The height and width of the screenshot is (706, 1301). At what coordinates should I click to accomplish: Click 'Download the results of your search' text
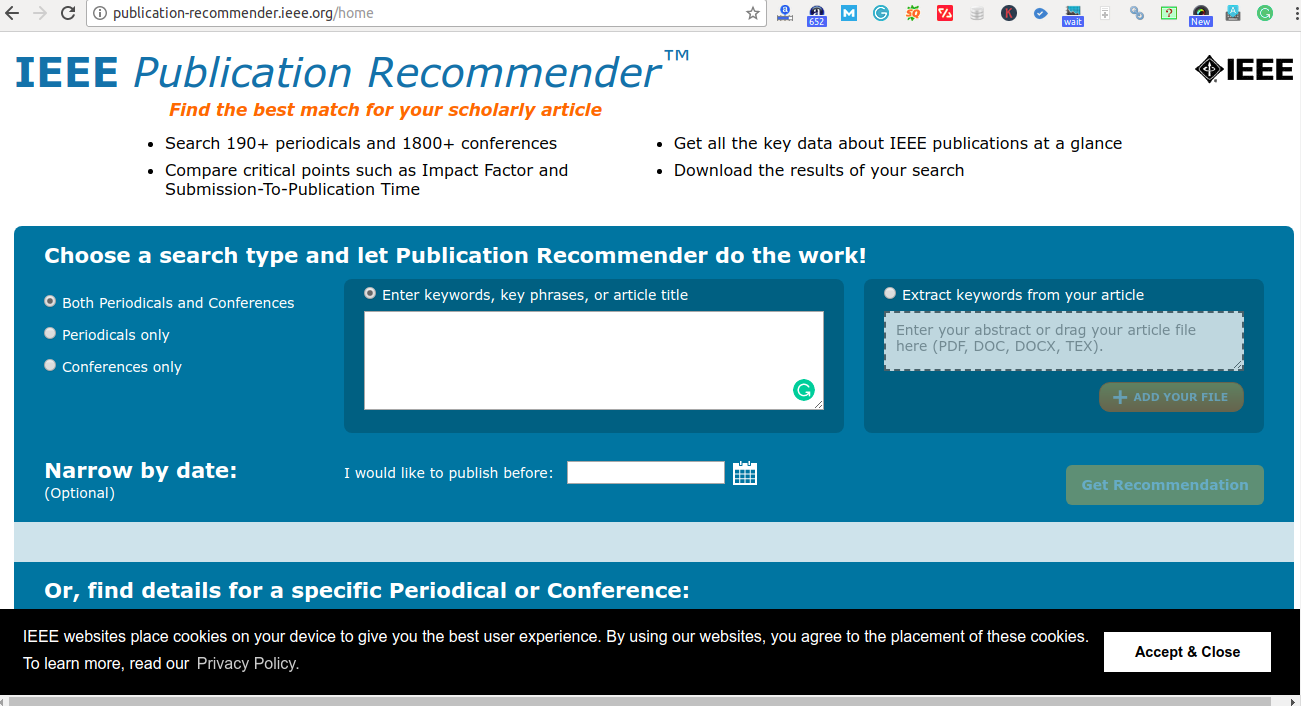(819, 170)
